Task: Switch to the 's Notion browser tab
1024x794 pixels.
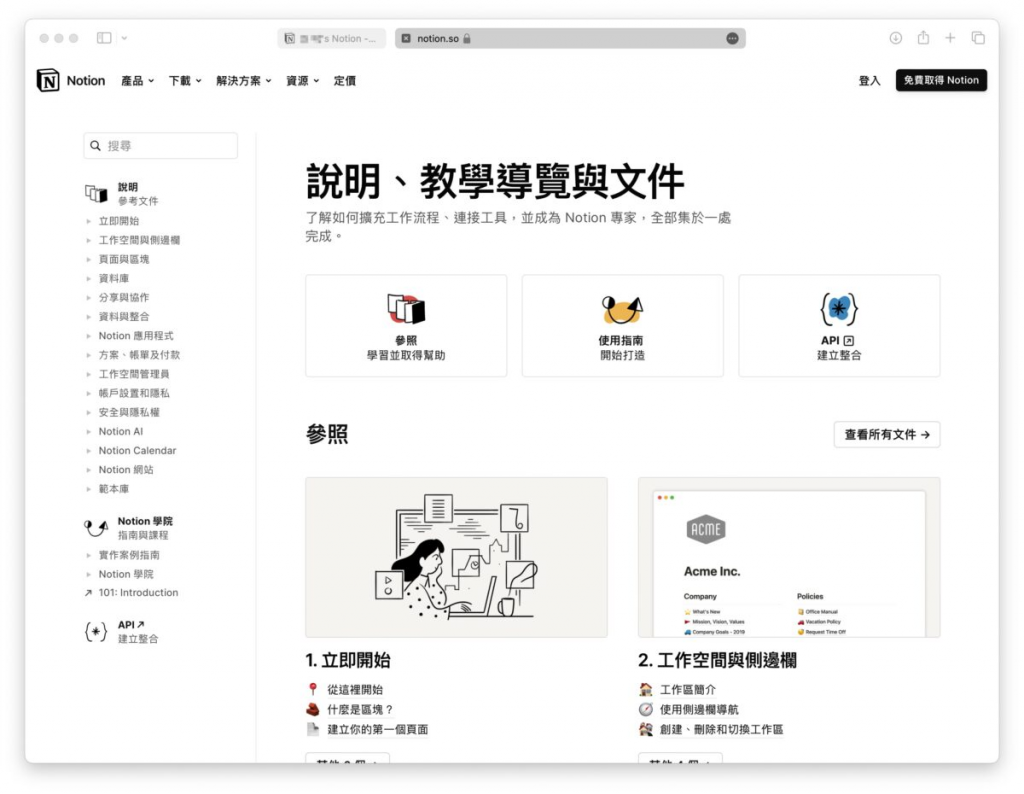Action: pos(332,39)
